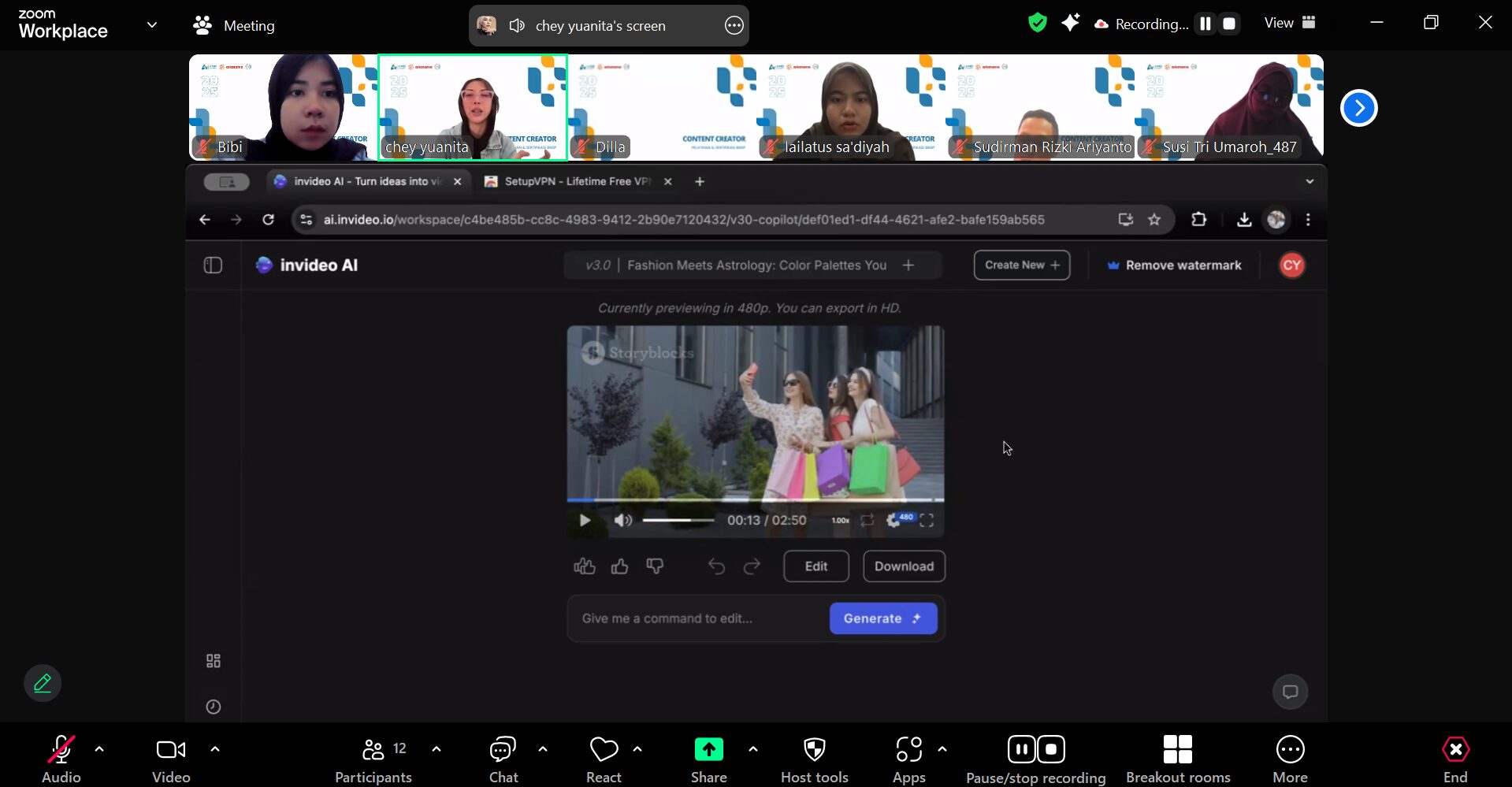Viewport: 1512px width, 787px height.
Task: Open the View layout menu
Action: click(1290, 23)
